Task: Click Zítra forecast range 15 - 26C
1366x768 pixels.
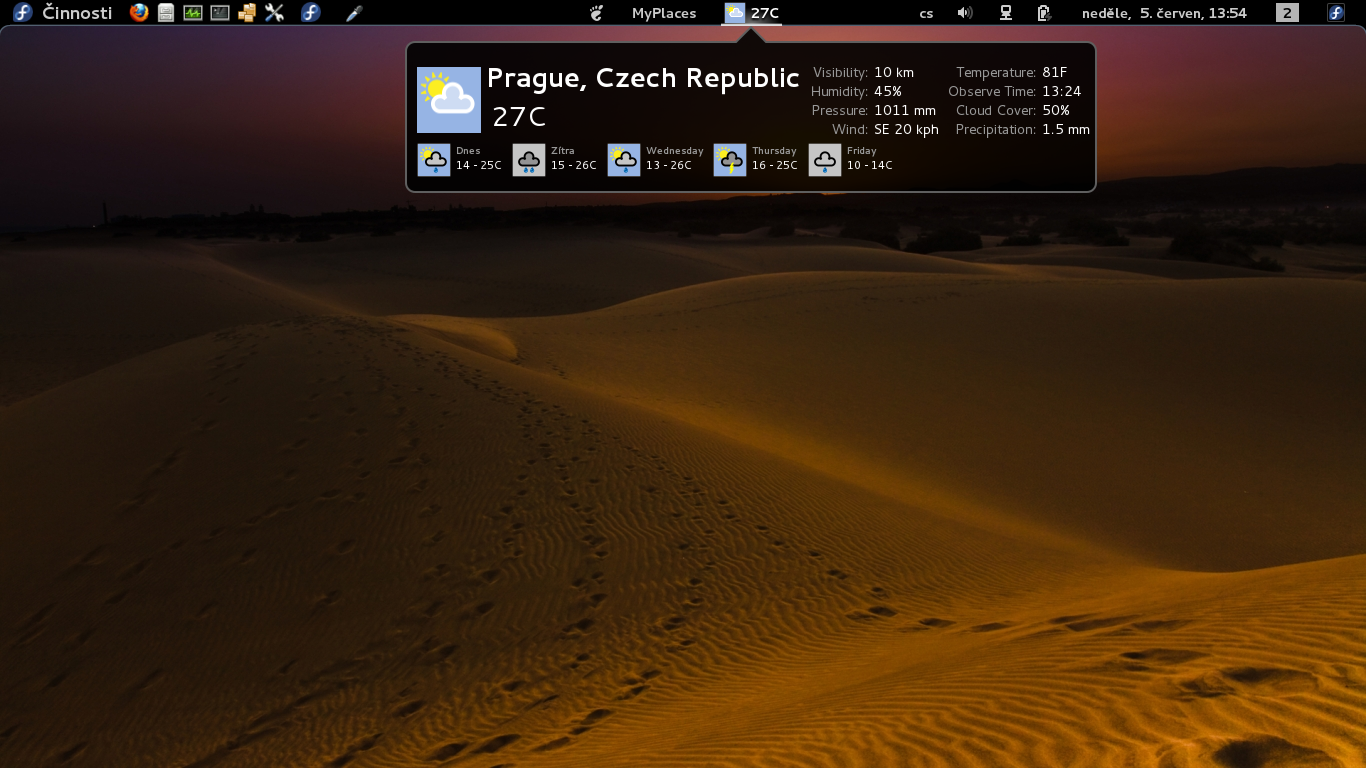Action: point(574,166)
